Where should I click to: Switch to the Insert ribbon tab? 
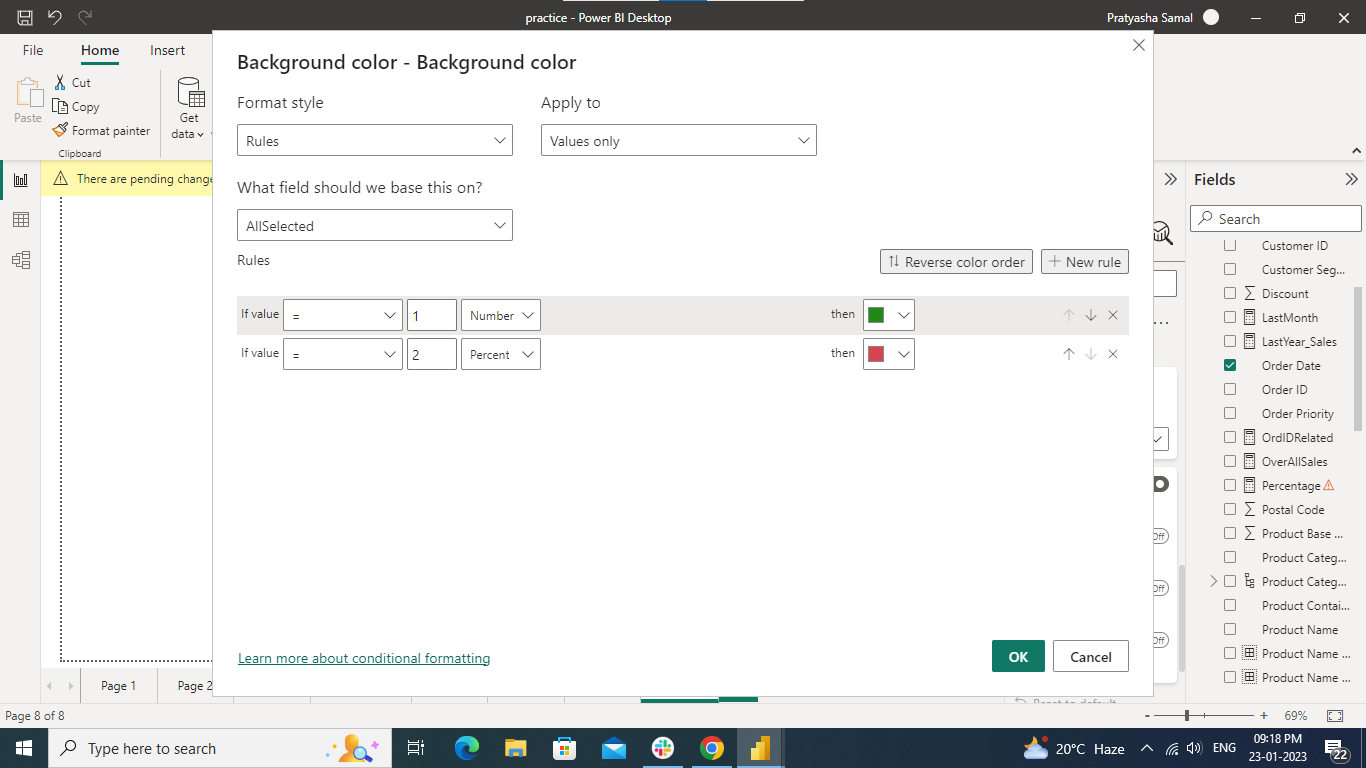(x=168, y=50)
